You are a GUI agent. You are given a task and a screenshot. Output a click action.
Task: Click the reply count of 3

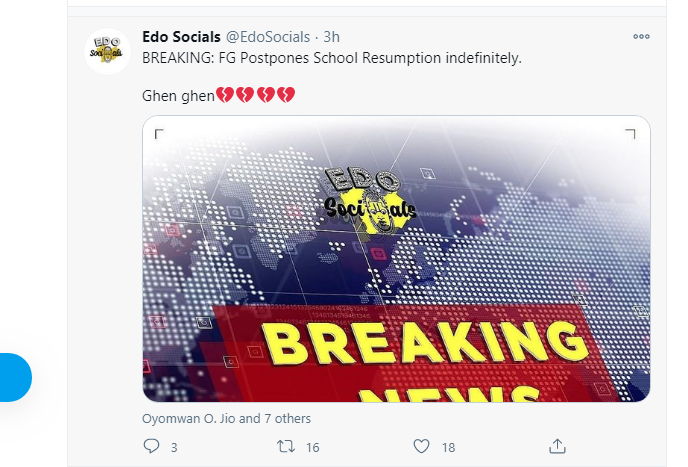(174, 447)
